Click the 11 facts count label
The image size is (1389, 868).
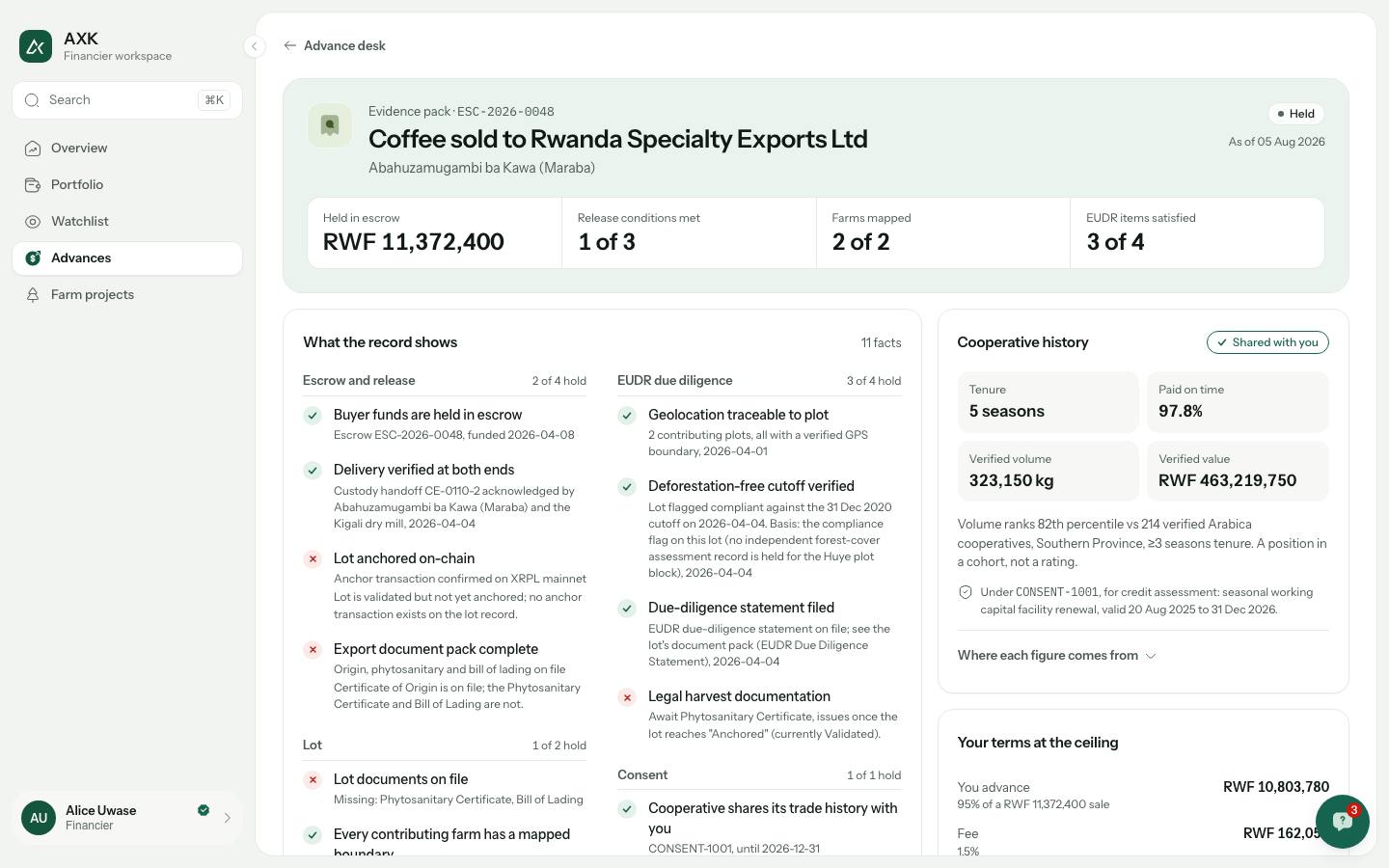(x=881, y=342)
